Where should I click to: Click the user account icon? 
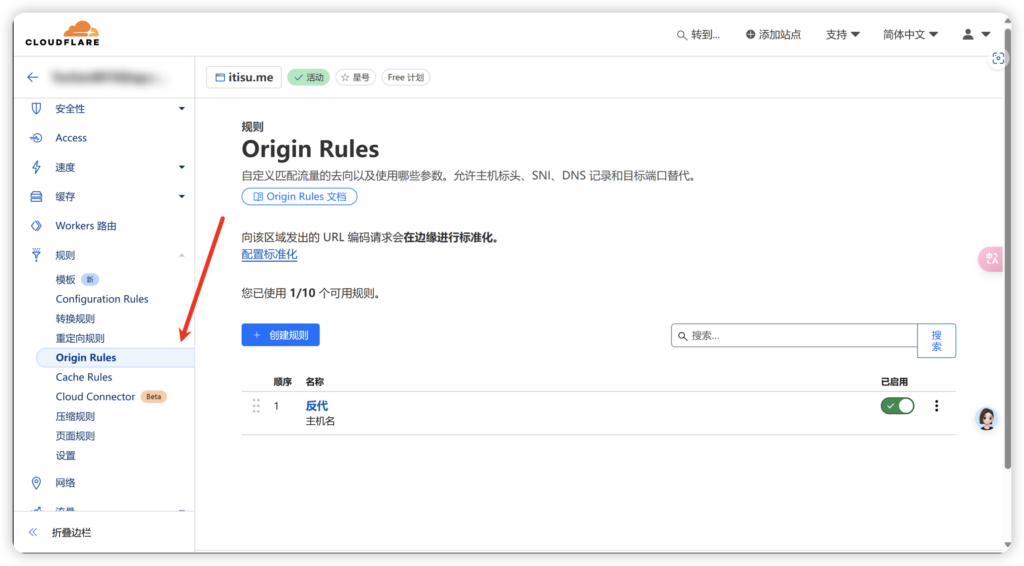(x=968, y=34)
